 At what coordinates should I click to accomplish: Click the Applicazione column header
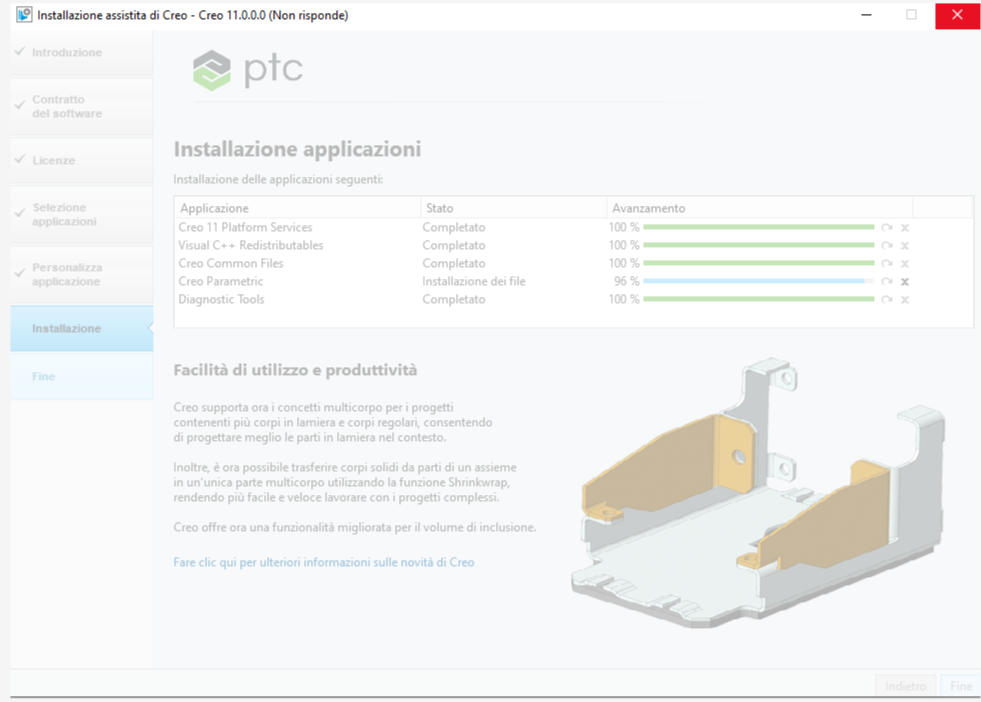298,208
